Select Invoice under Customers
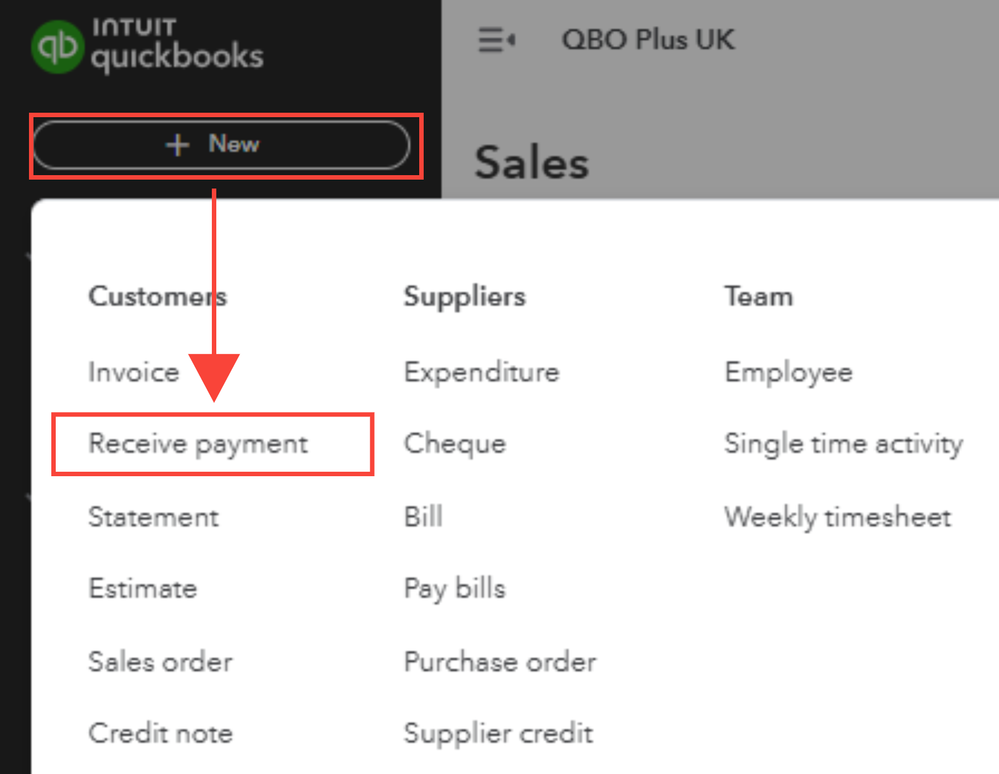Screen dimensions: 999x774 pyautogui.click(x=133, y=372)
